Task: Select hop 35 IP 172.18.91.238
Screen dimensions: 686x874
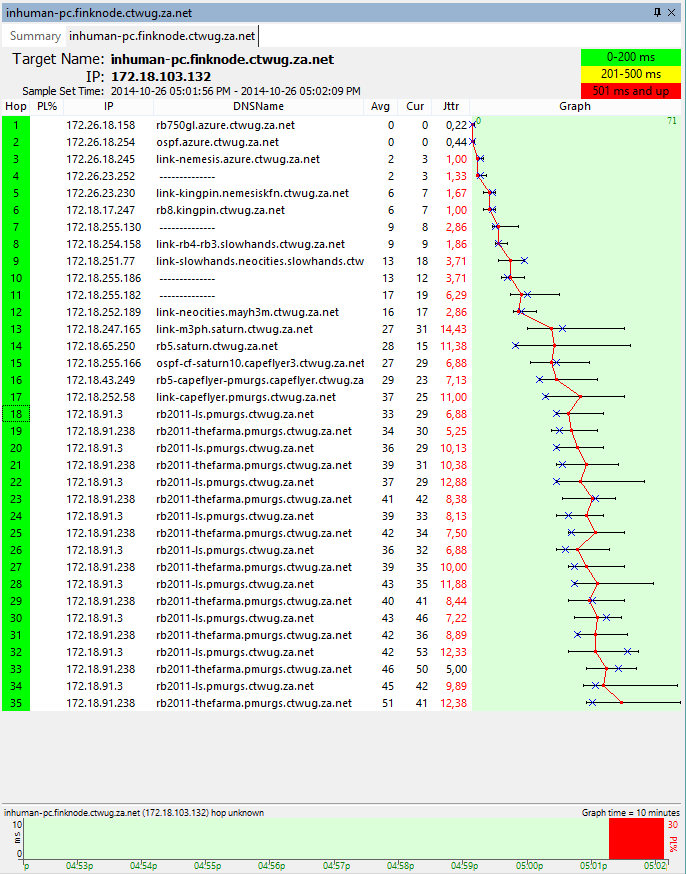Action: coord(100,703)
